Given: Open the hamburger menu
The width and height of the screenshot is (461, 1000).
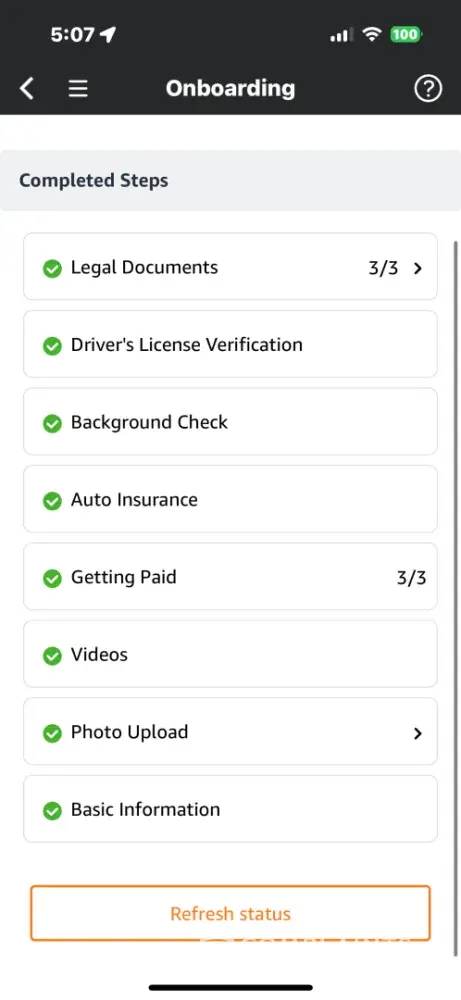Looking at the screenshot, I should (78, 89).
